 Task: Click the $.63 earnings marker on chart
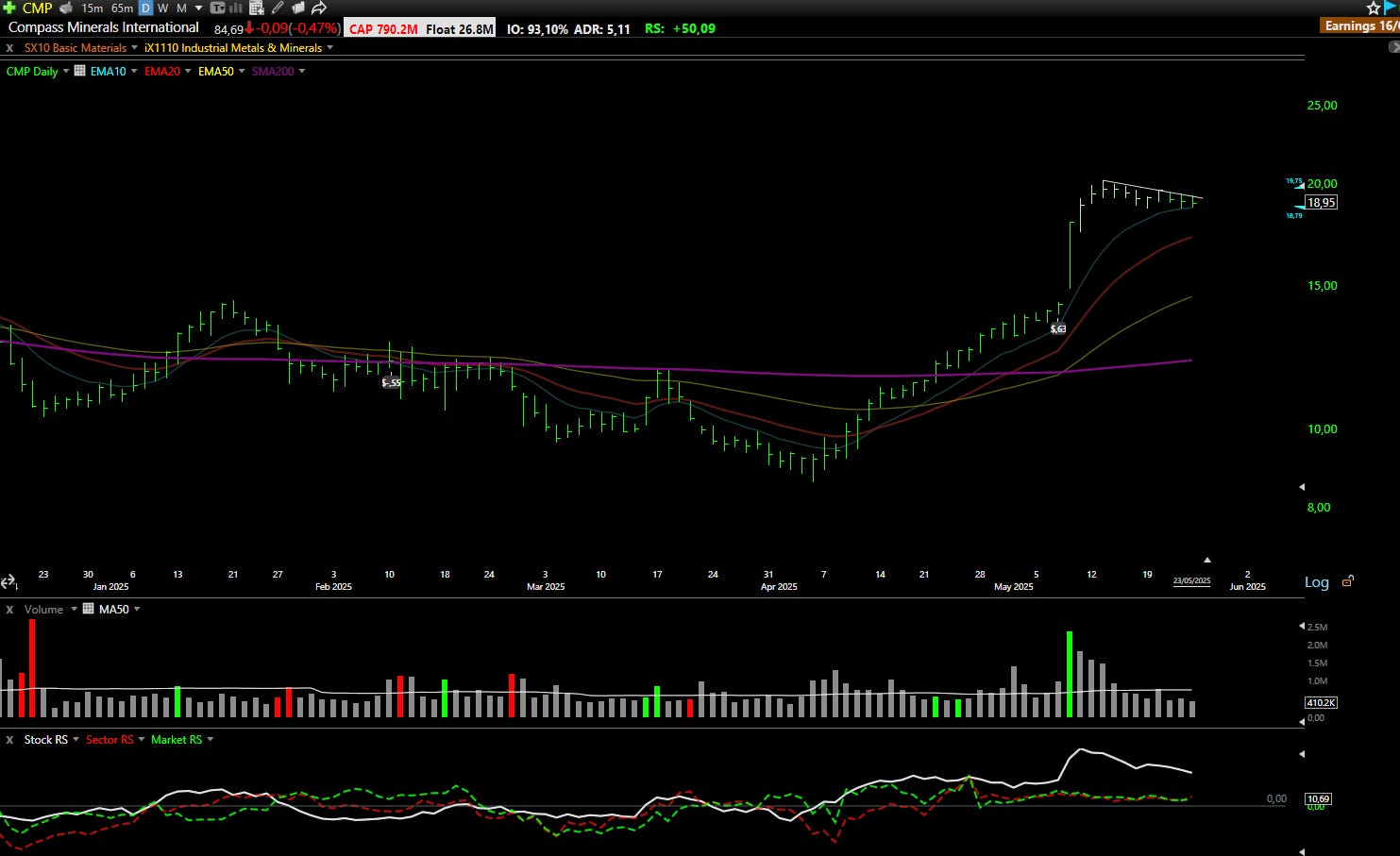click(1058, 328)
